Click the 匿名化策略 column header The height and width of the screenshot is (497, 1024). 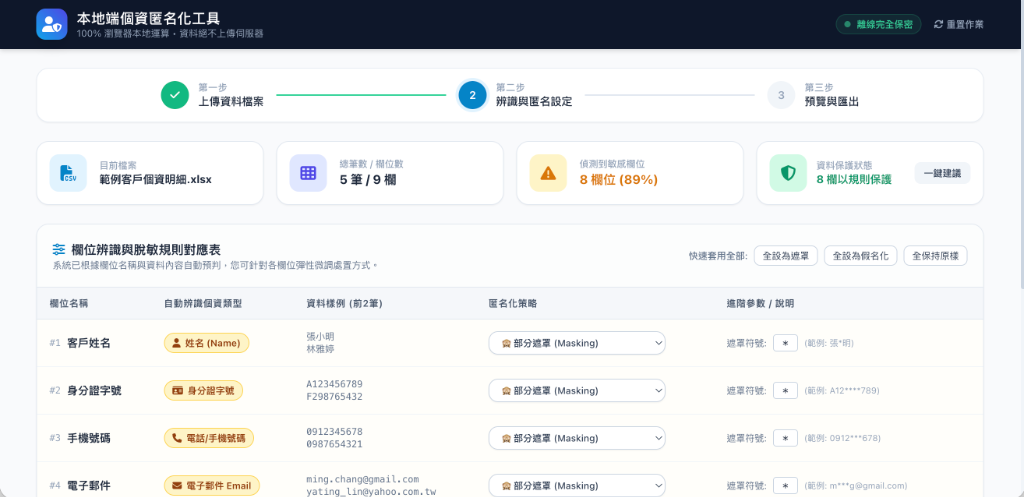tap(513, 304)
